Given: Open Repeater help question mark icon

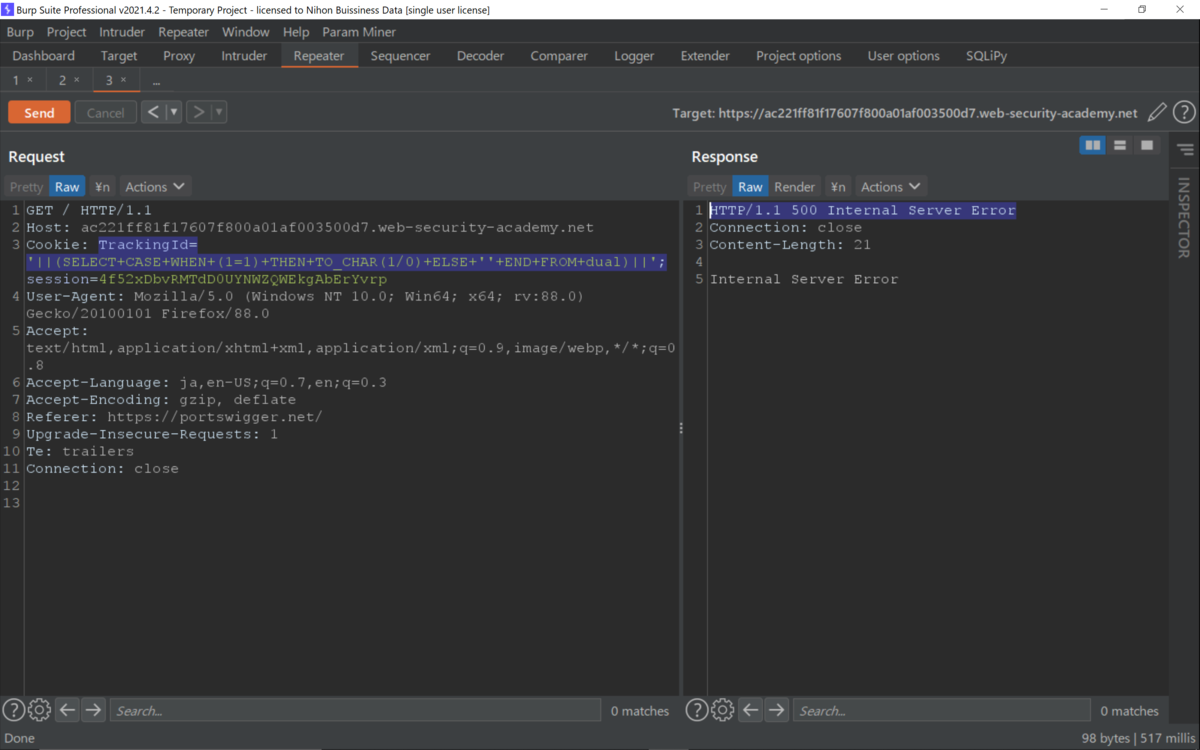Looking at the screenshot, I should tap(1183, 112).
